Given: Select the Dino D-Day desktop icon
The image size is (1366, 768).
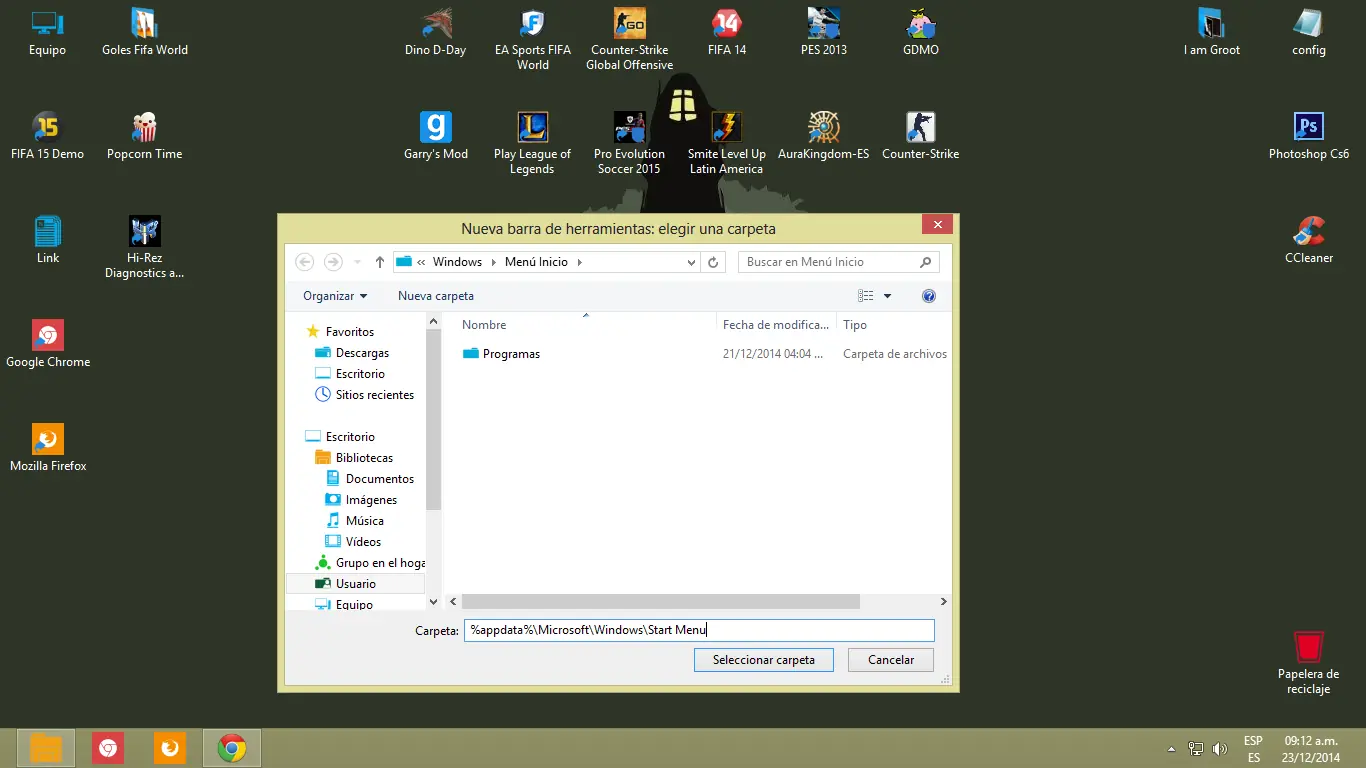Looking at the screenshot, I should 435,32.
